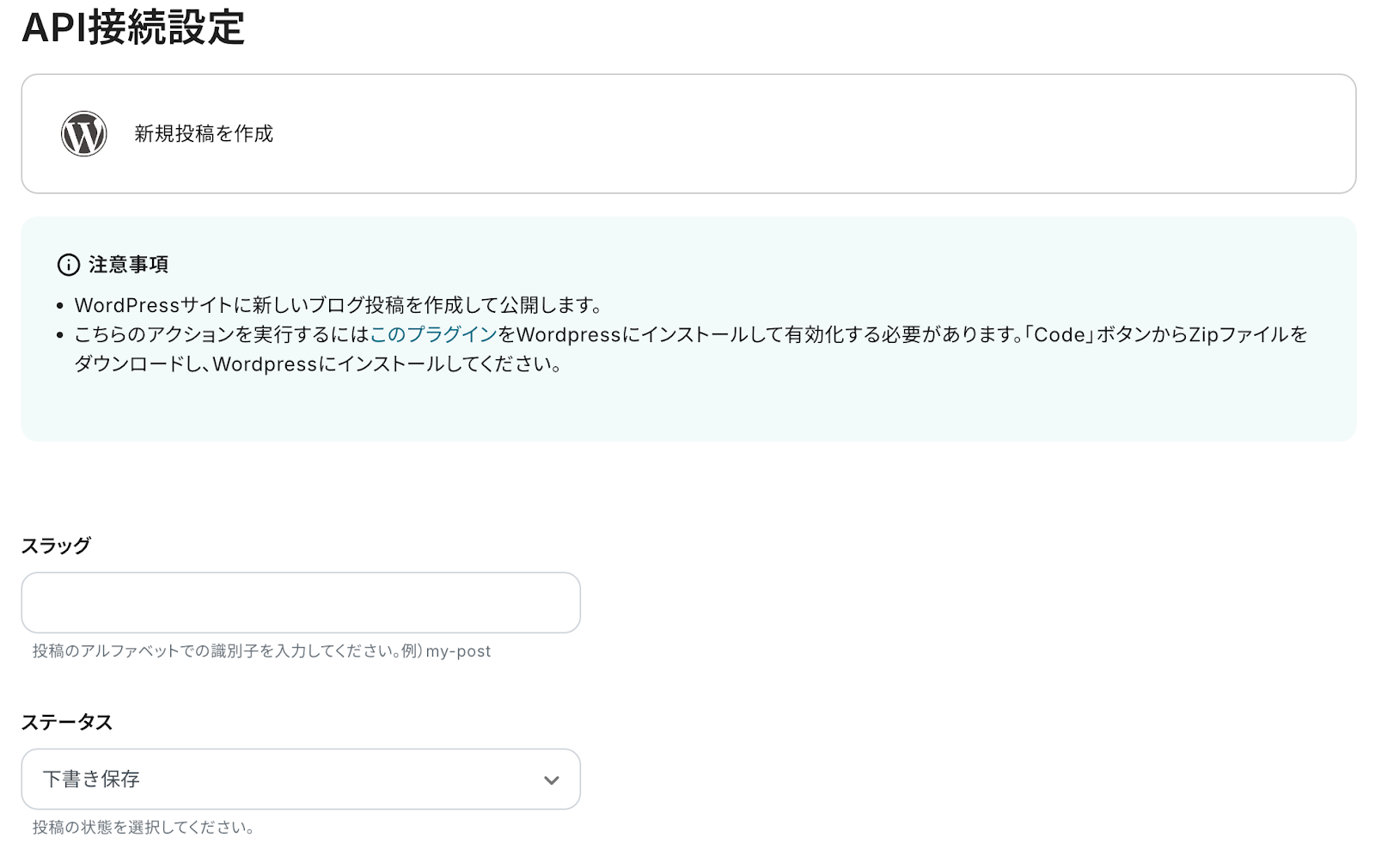
Task: Select the 新規投稿を作成 action label
Action: coord(204,133)
